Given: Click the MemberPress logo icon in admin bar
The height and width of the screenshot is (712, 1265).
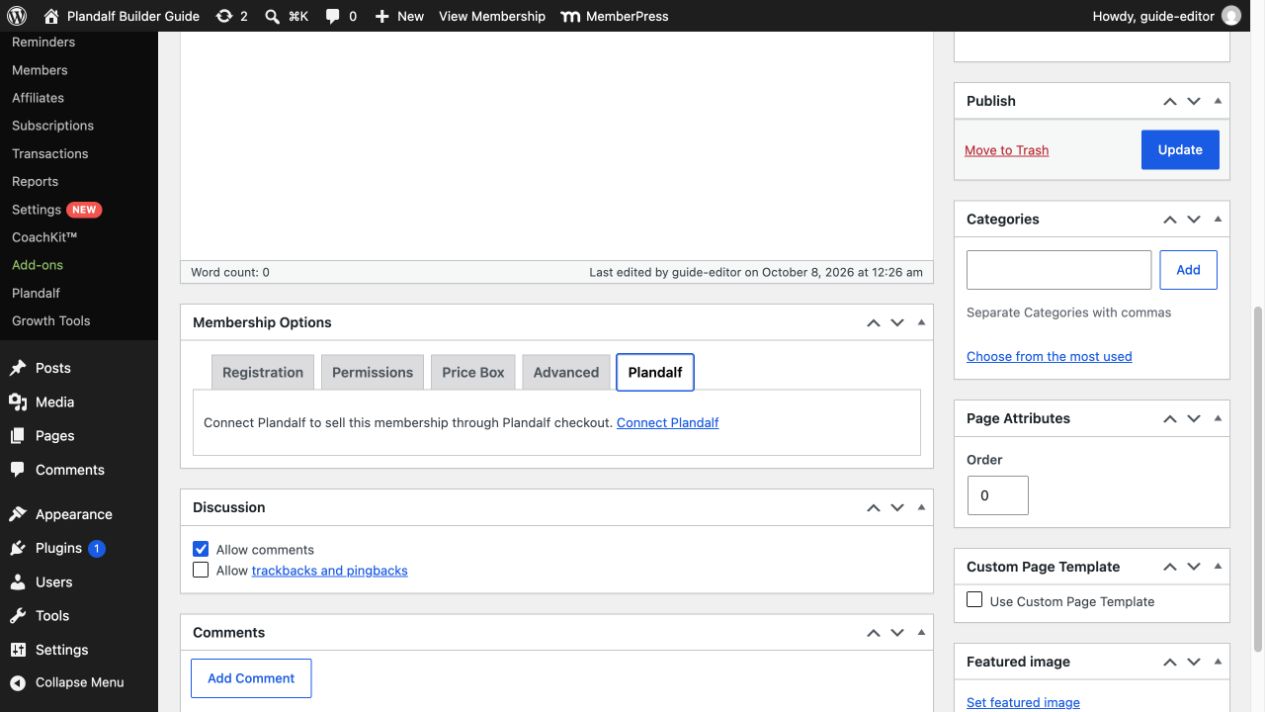Looking at the screenshot, I should 570,16.
